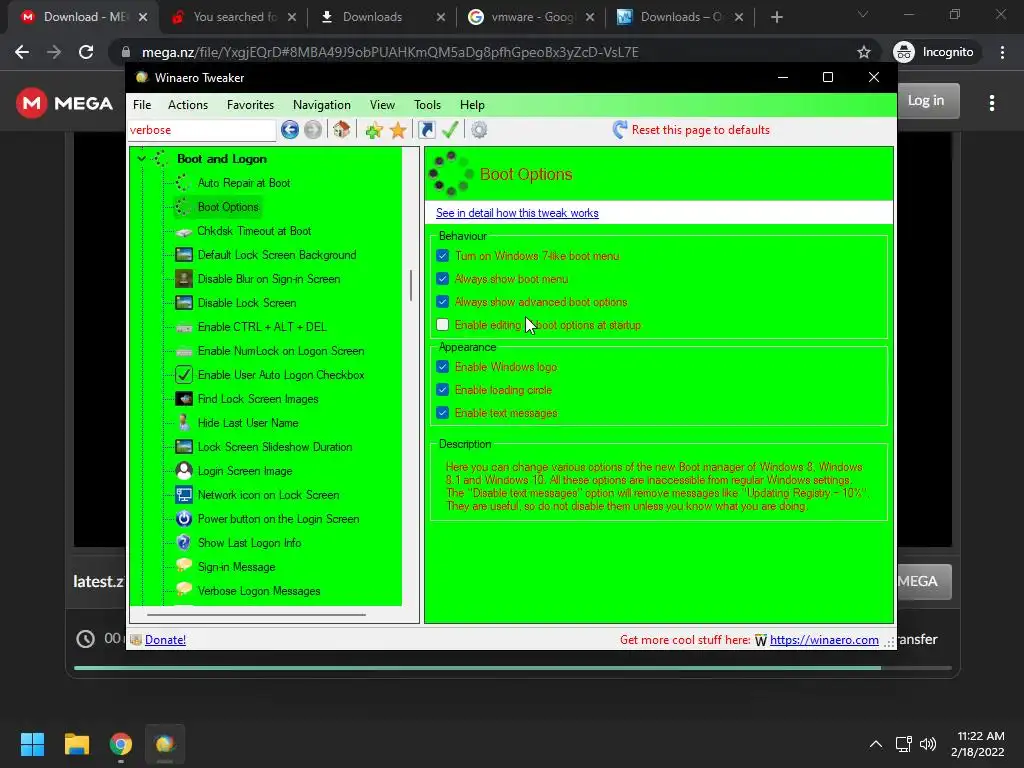Toggle Enable loading circle checkbox
Screen dimensions: 1024x768
click(443, 390)
